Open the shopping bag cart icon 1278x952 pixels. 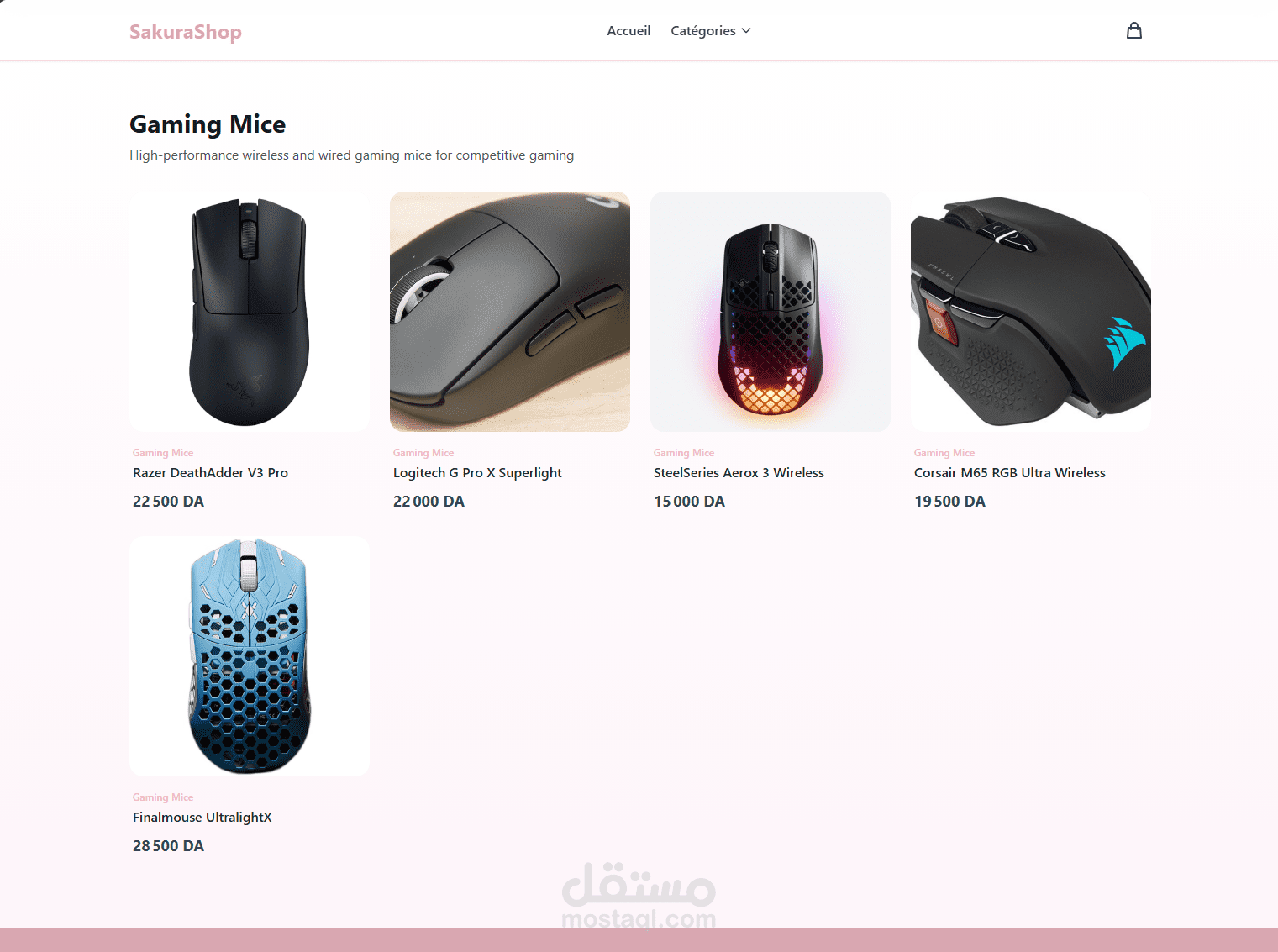[1133, 31]
